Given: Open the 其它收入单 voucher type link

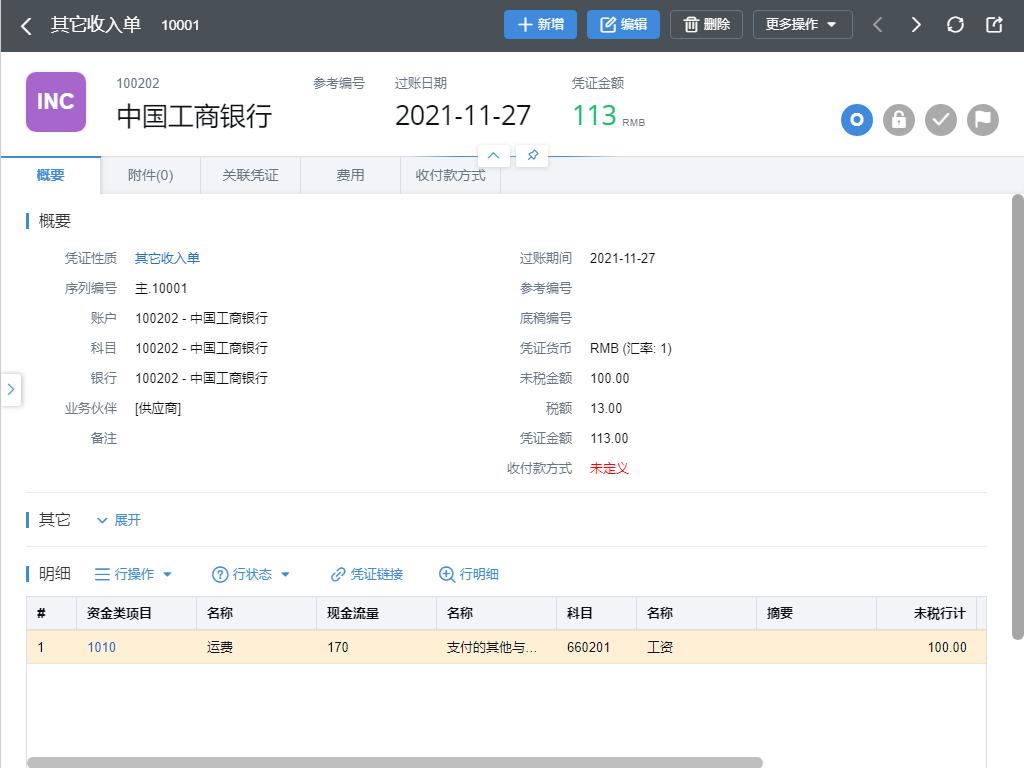Looking at the screenshot, I should [167, 259].
